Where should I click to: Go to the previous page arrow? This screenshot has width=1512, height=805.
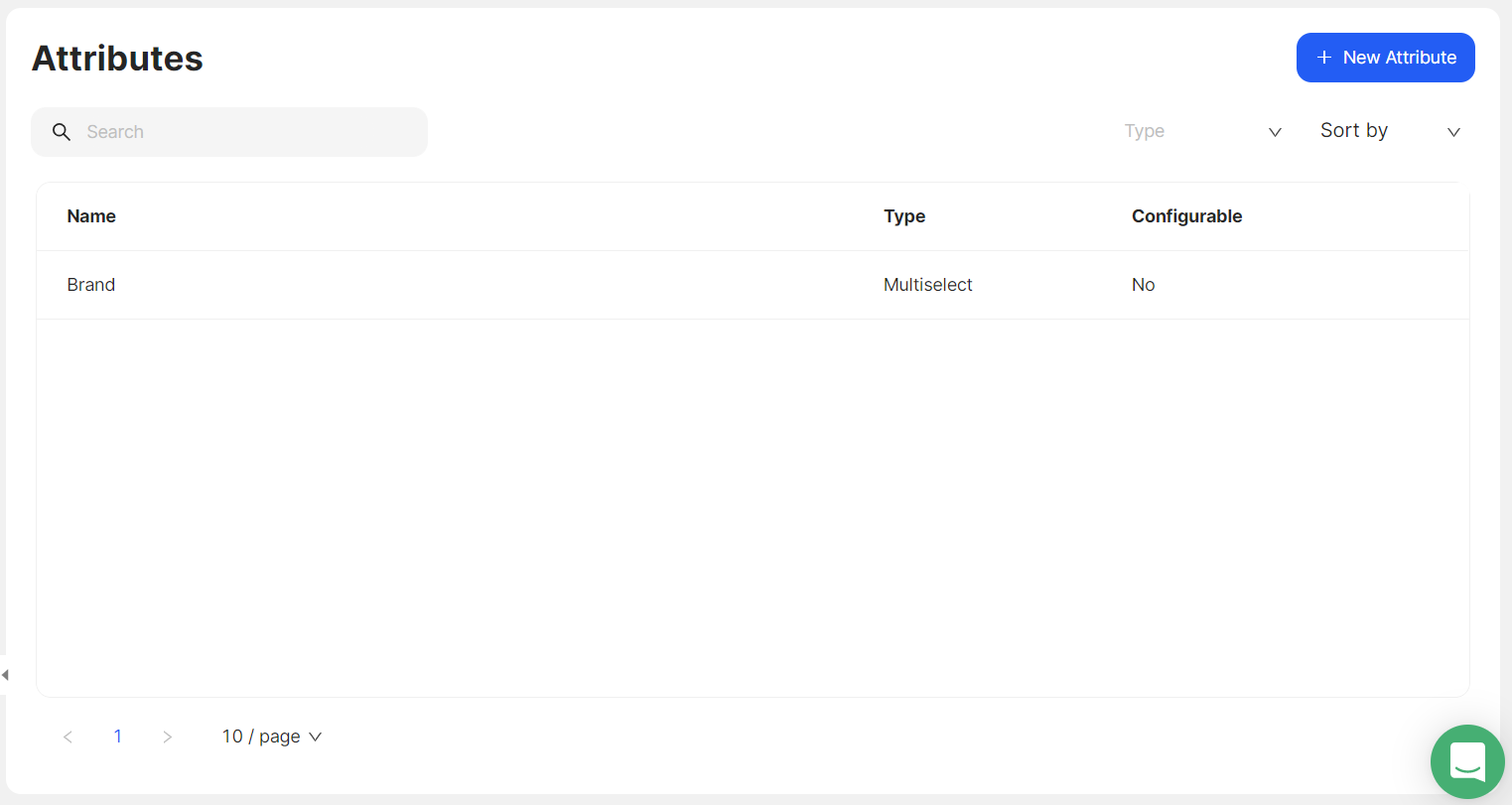pos(68,737)
